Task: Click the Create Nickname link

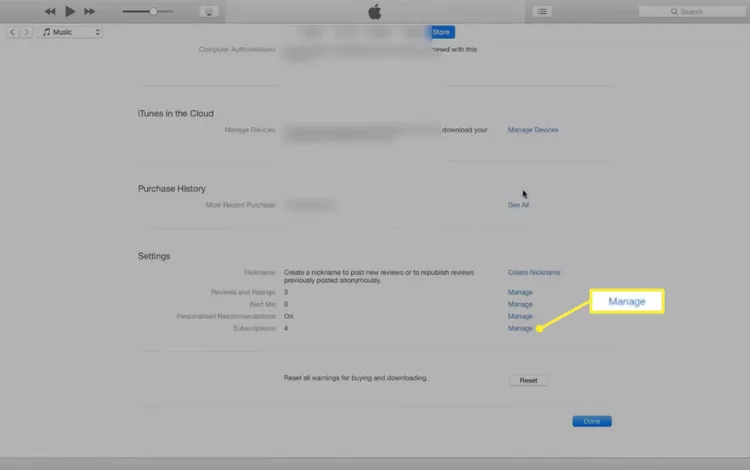Action: pos(534,272)
